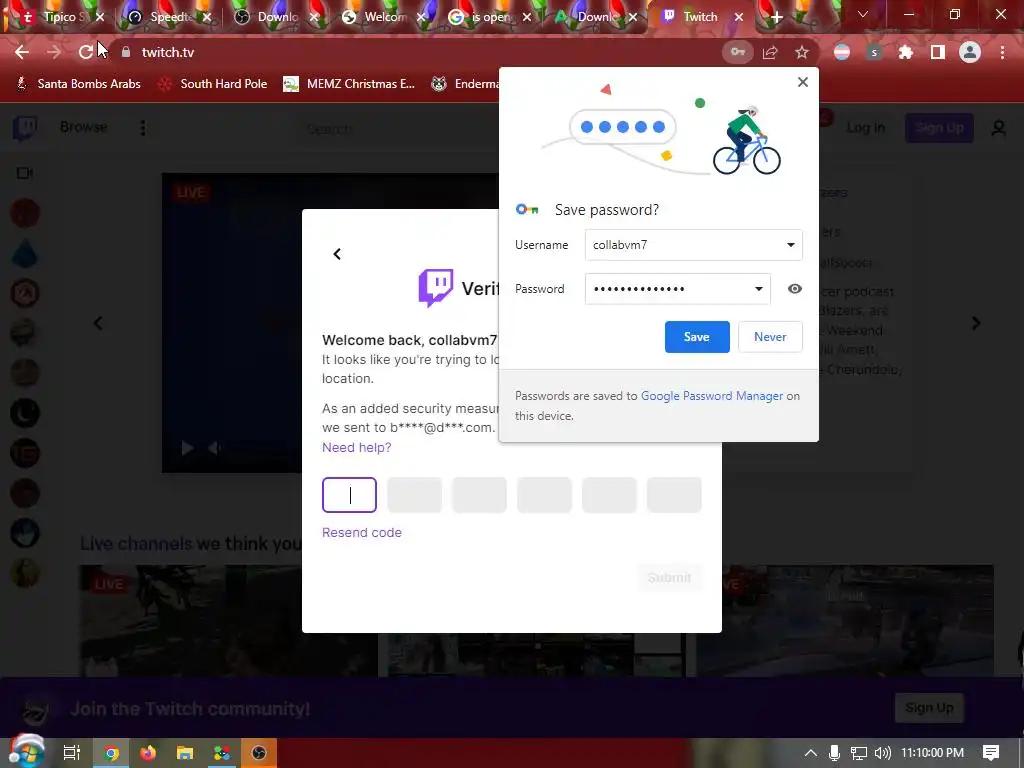Open Windows Start button
Image resolution: width=1024 pixels, height=768 pixels.
pos(26,751)
